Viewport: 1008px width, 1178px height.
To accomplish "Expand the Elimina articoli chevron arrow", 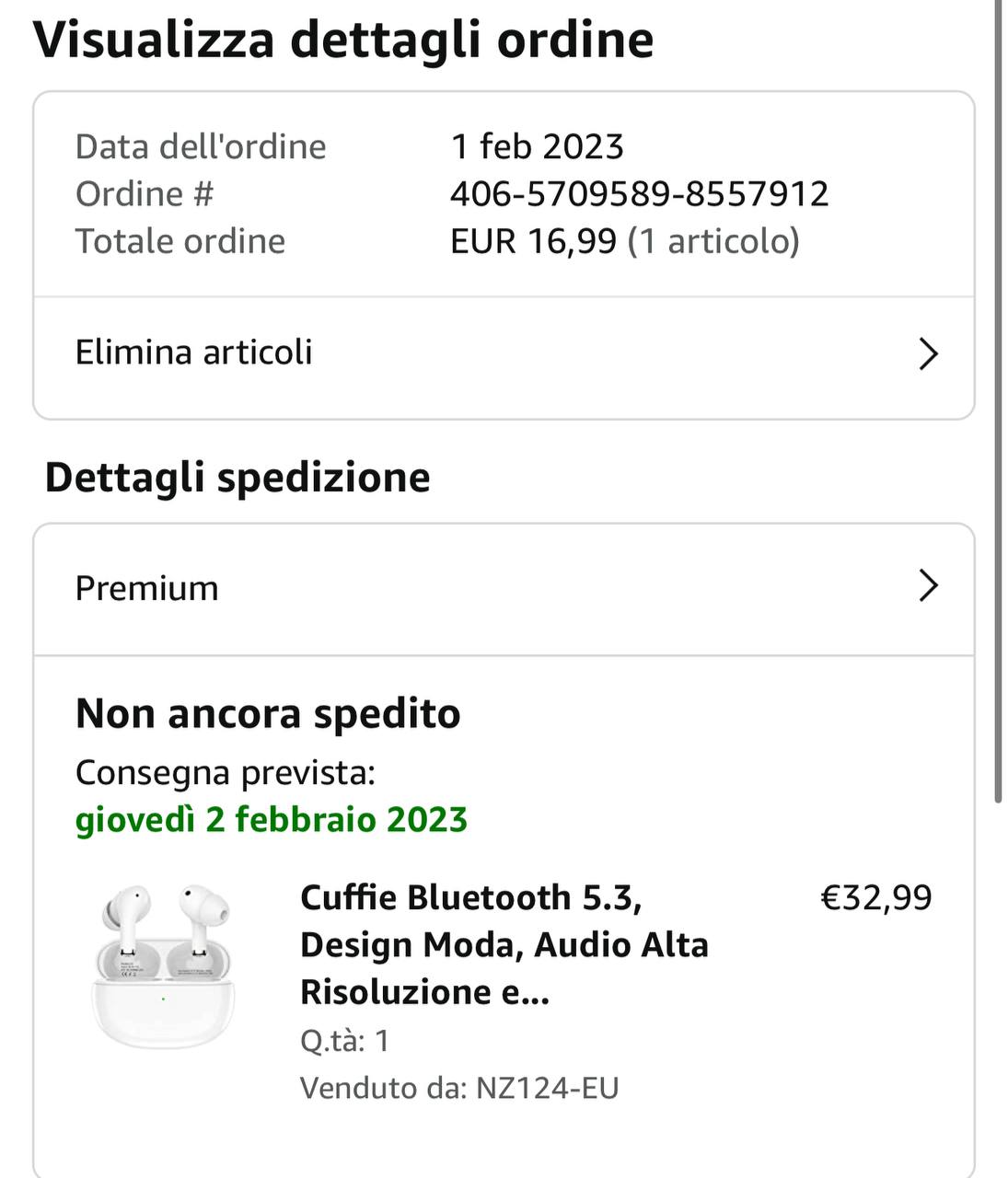I will (x=928, y=353).
